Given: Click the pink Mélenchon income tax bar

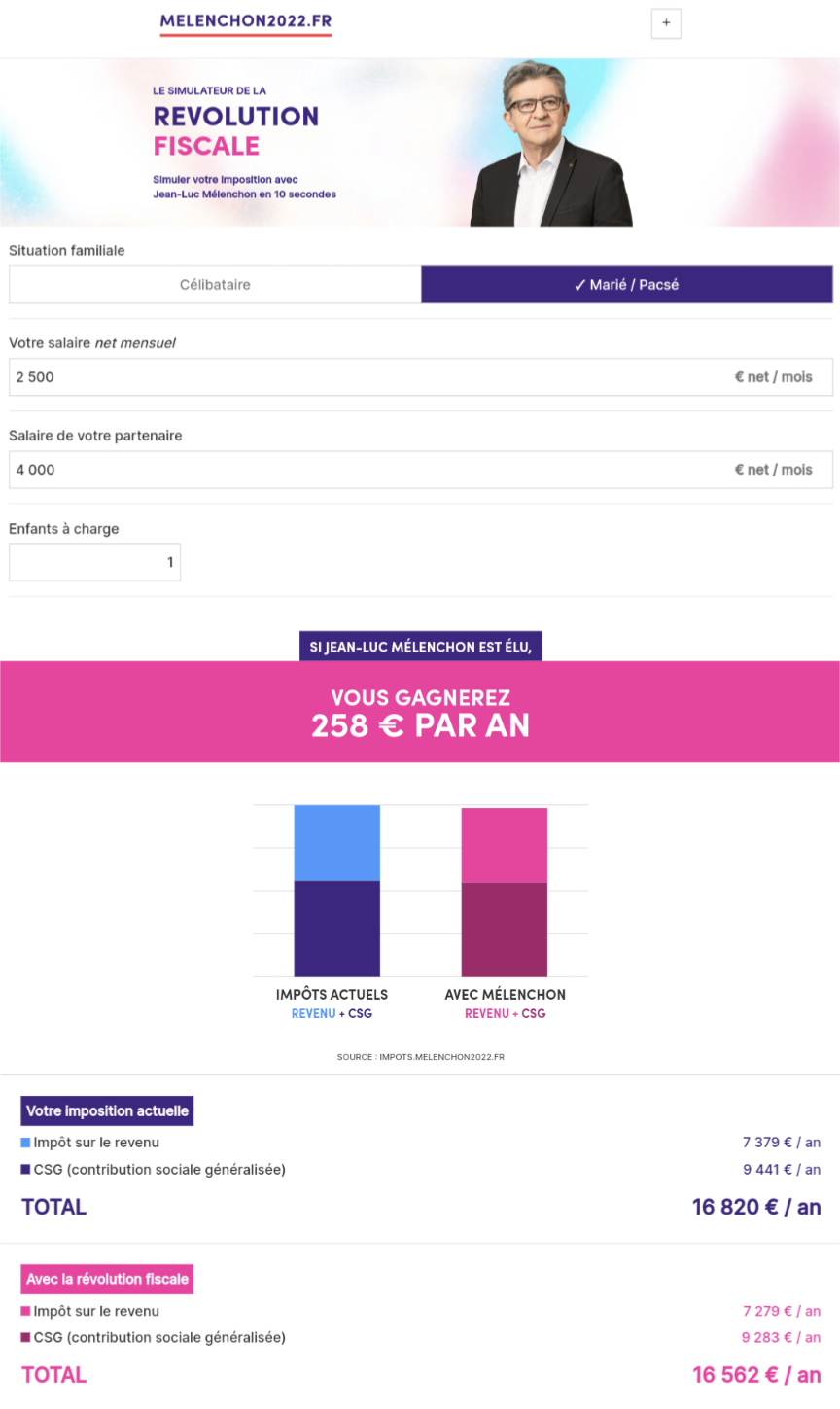Looking at the screenshot, I should [504, 845].
